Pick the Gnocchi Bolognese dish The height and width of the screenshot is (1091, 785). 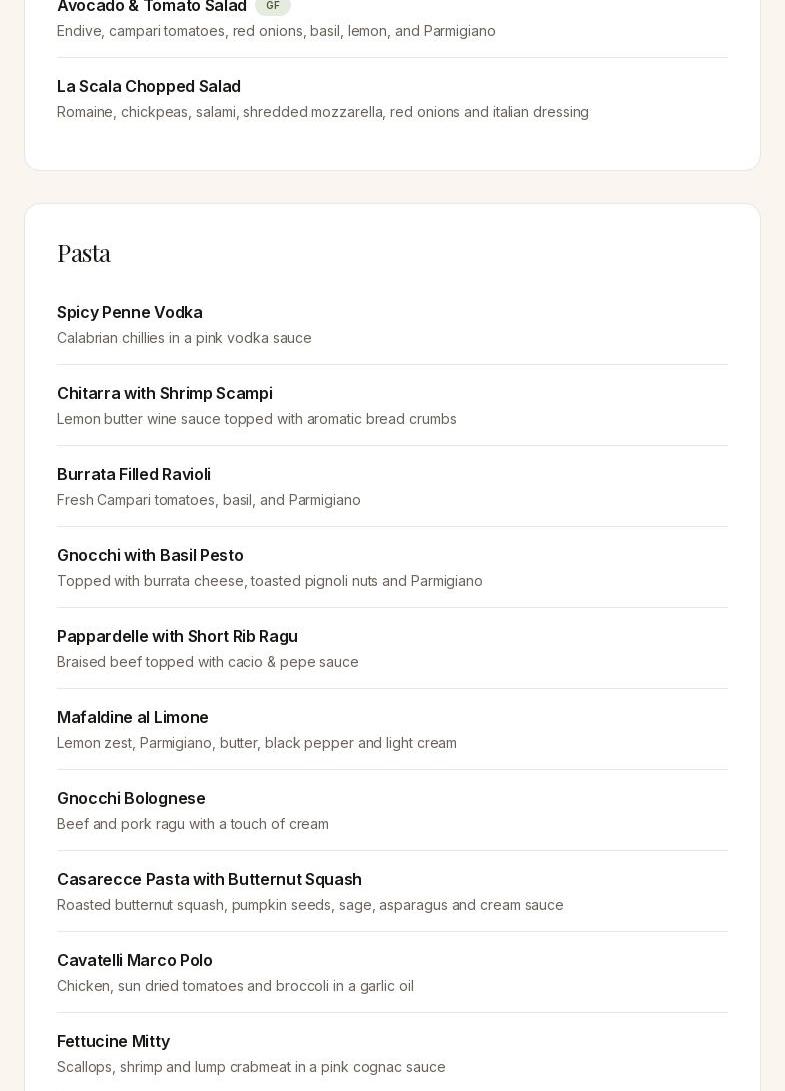click(x=131, y=799)
